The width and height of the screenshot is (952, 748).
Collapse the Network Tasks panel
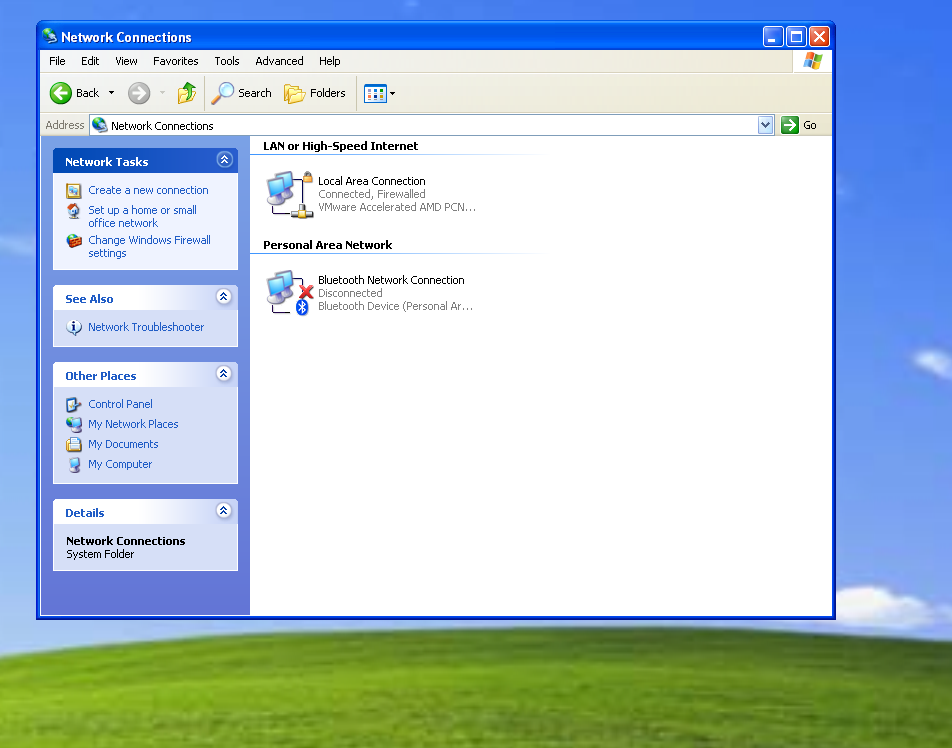click(224, 160)
